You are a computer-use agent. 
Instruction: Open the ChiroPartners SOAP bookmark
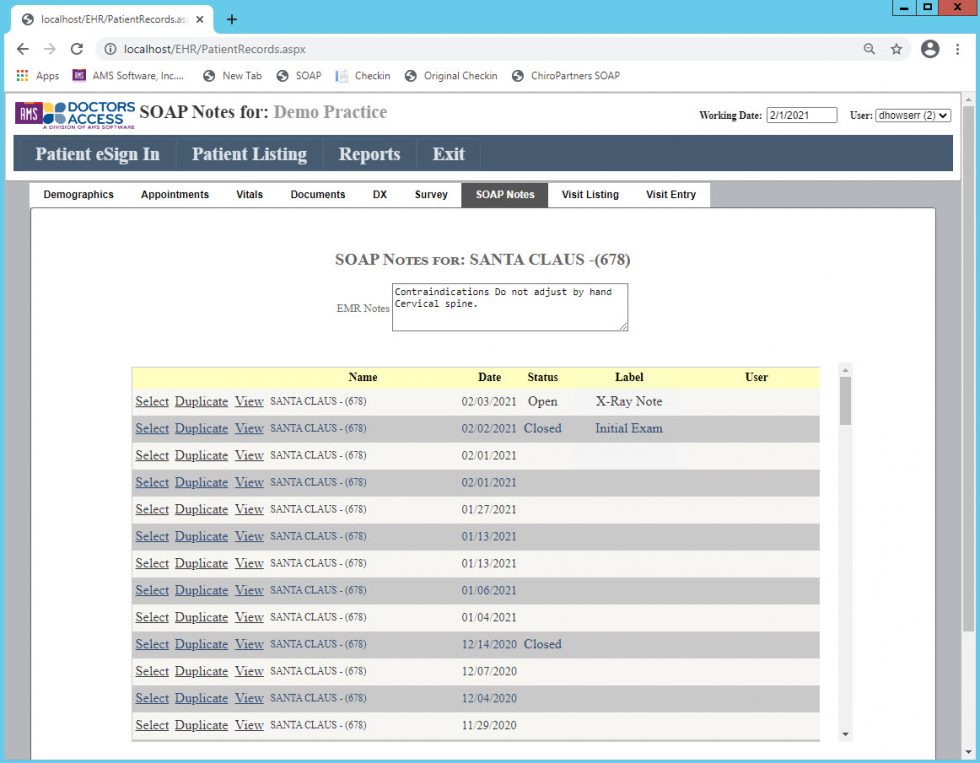coord(566,76)
